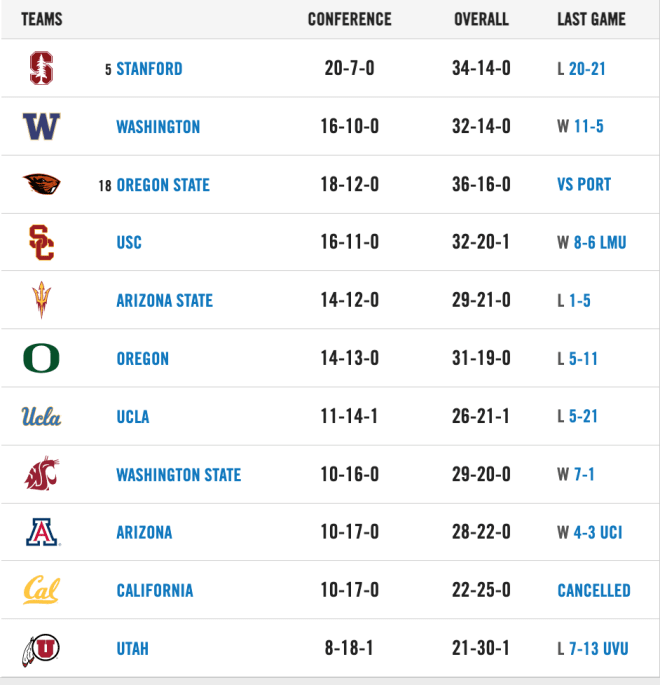Open California's CANCELLED game link
660x685 pixels.
pos(594,591)
